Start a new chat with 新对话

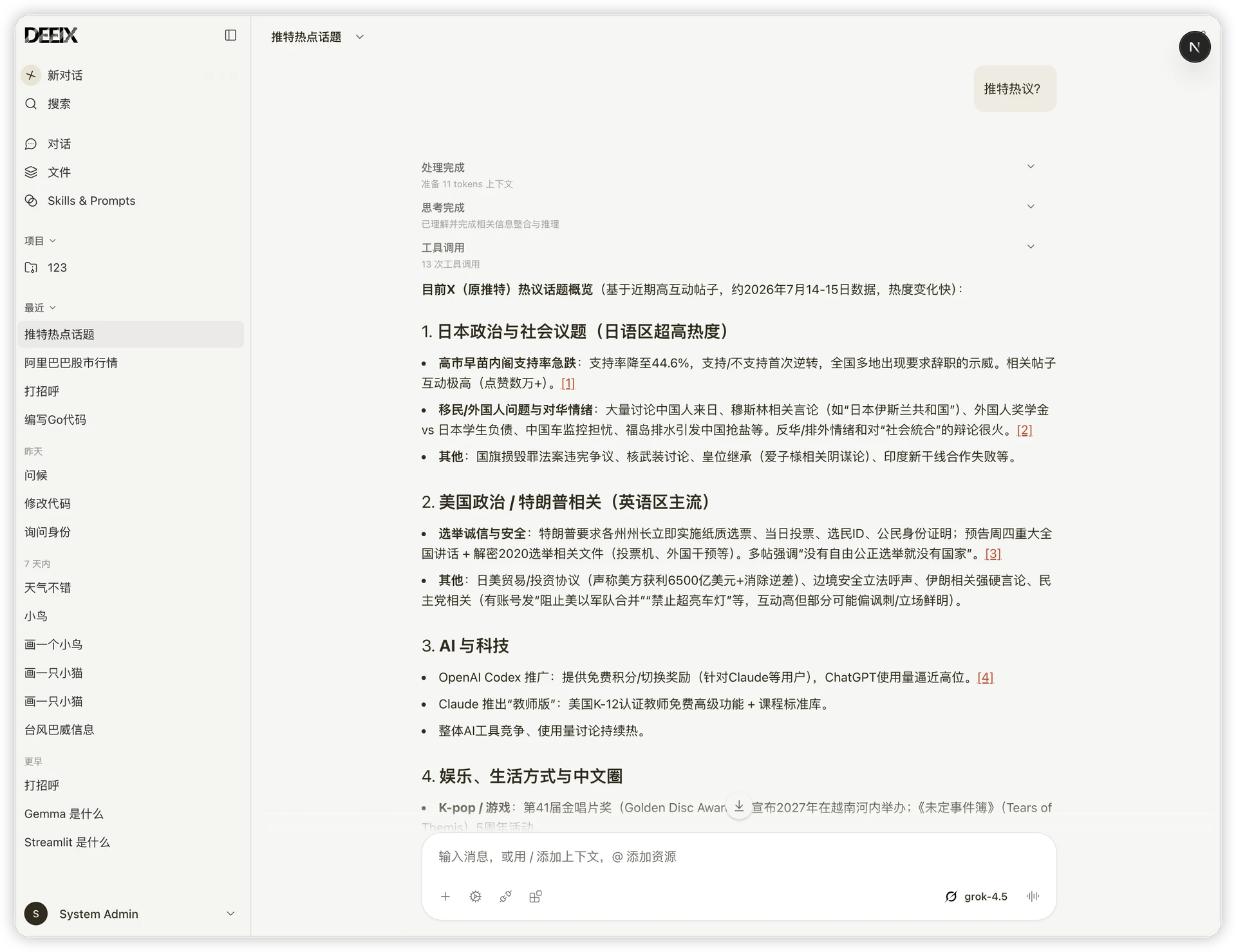(x=131, y=75)
